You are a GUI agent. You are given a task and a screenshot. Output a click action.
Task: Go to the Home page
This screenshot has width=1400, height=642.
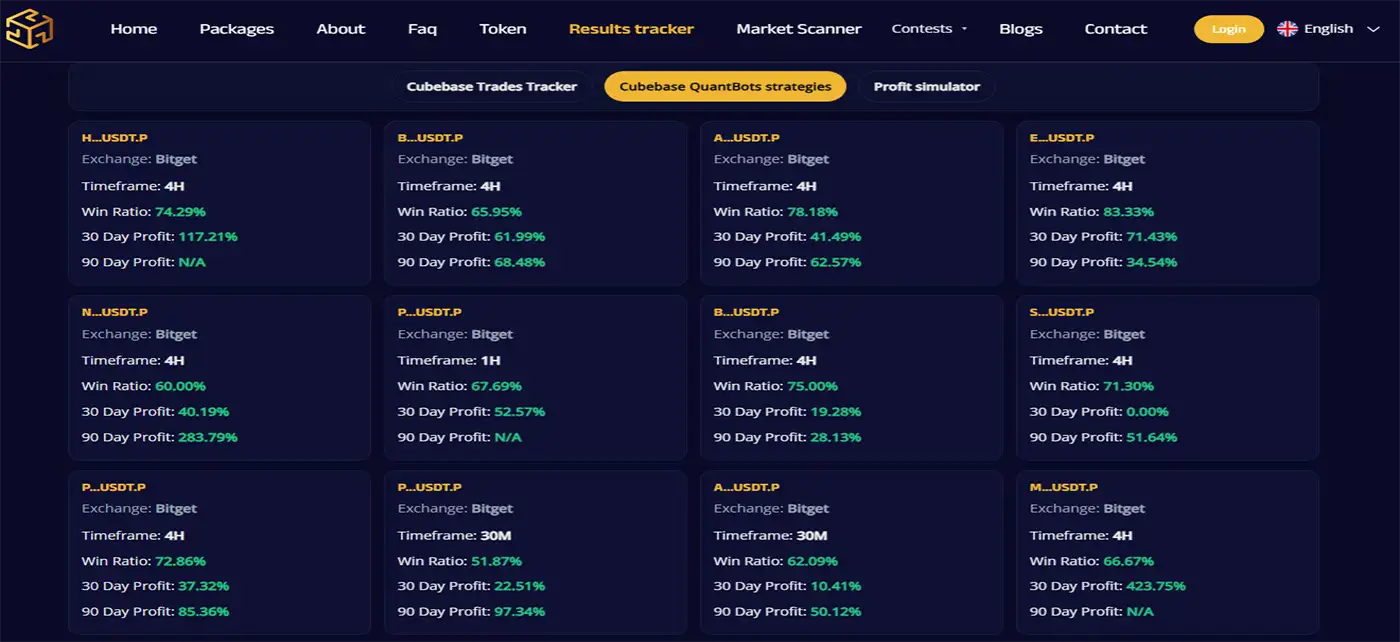click(134, 29)
